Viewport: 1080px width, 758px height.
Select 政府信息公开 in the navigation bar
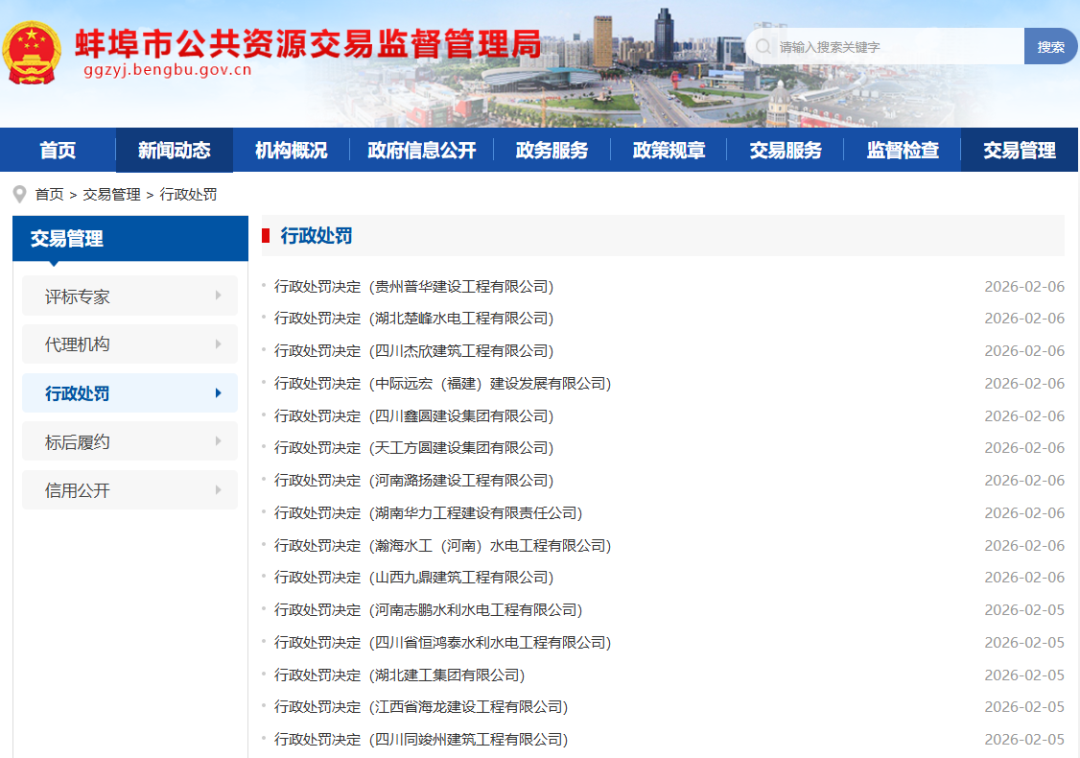coord(421,150)
